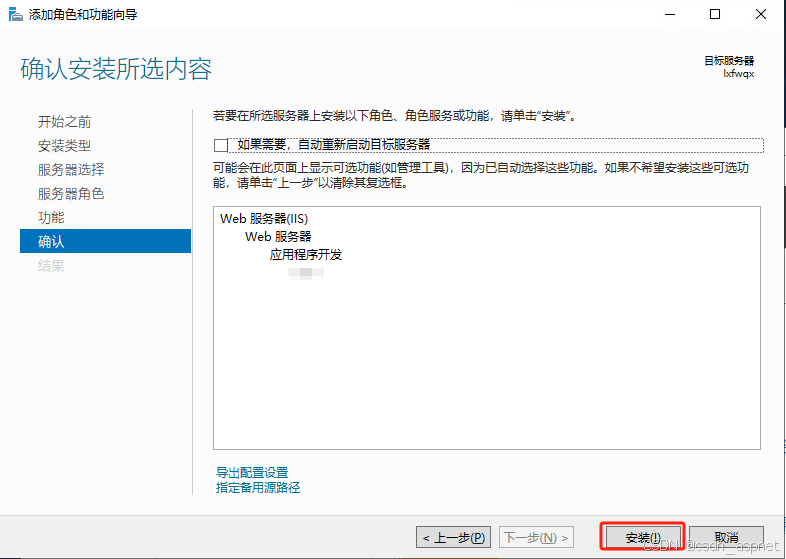Select 应用程序开发 entry in list
Viewport: 786px width, 559px height.
(306, 255)
